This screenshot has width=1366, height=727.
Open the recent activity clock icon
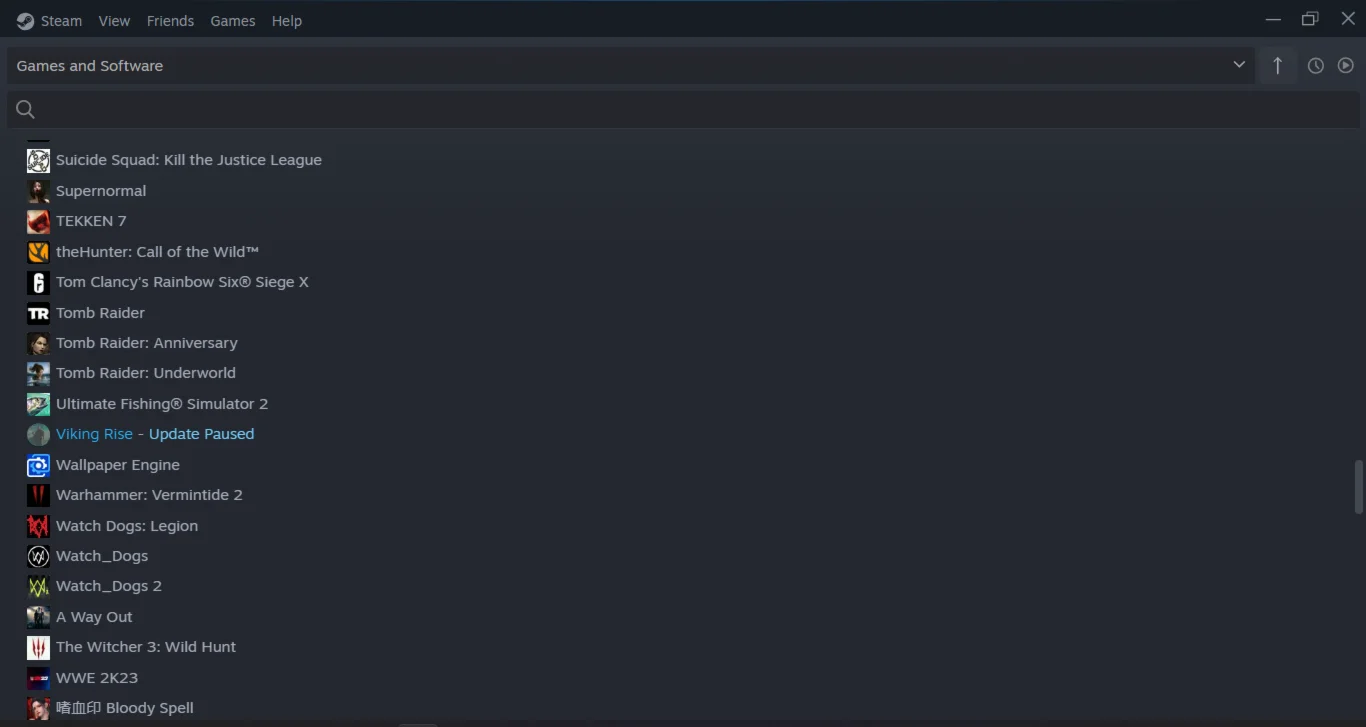(1316, 66)
